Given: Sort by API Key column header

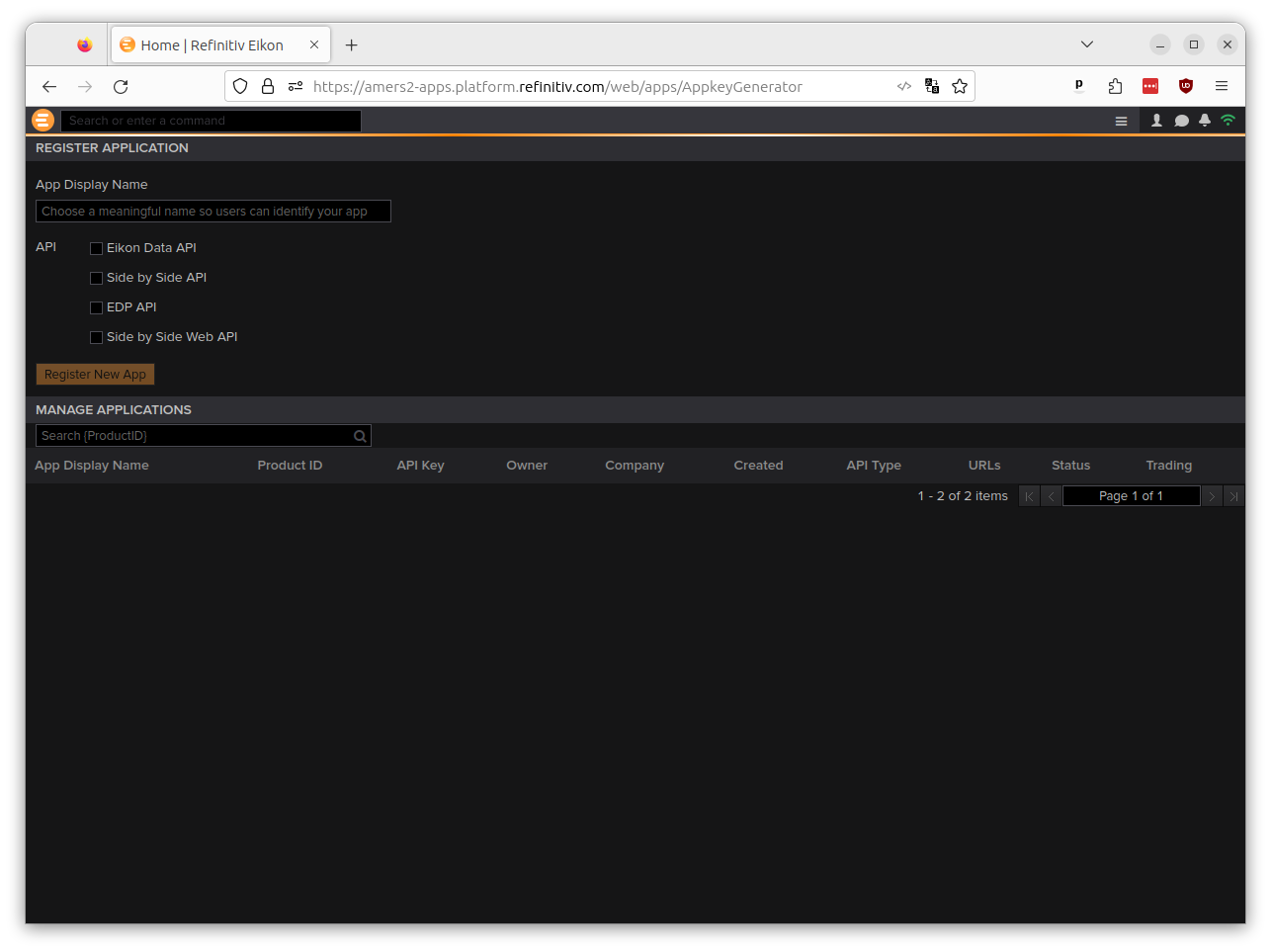Looking at the screenshot, I should [420, 466].
